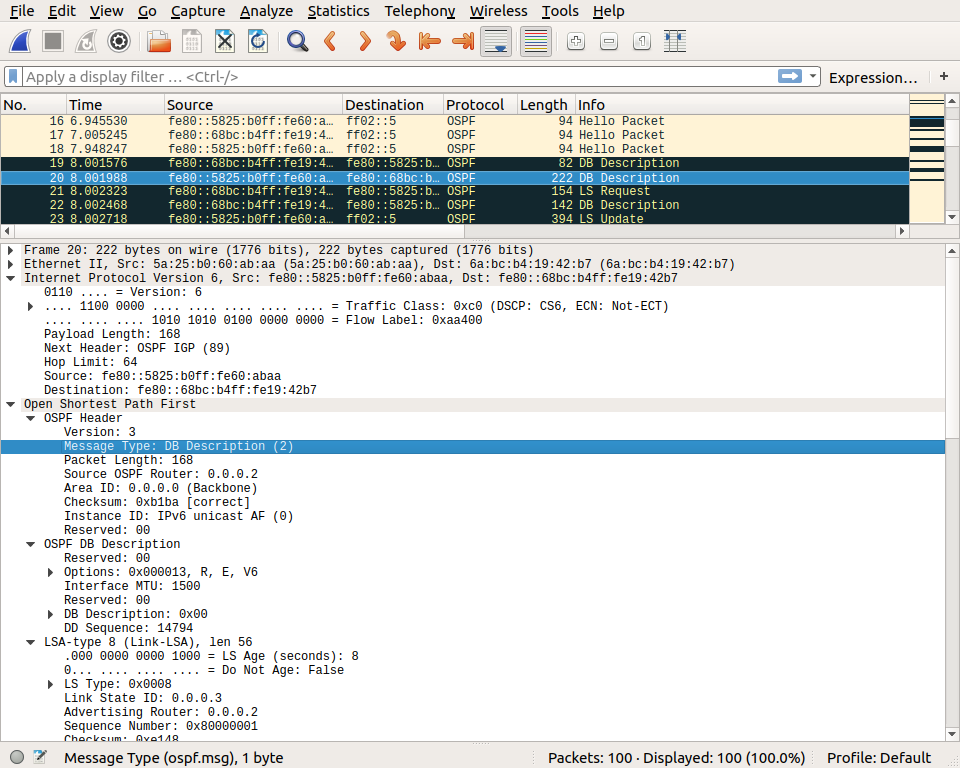This screenshot has width=960, height=768.
Task: Apply display filter arrow button
Action: click(x=790, y=77)
